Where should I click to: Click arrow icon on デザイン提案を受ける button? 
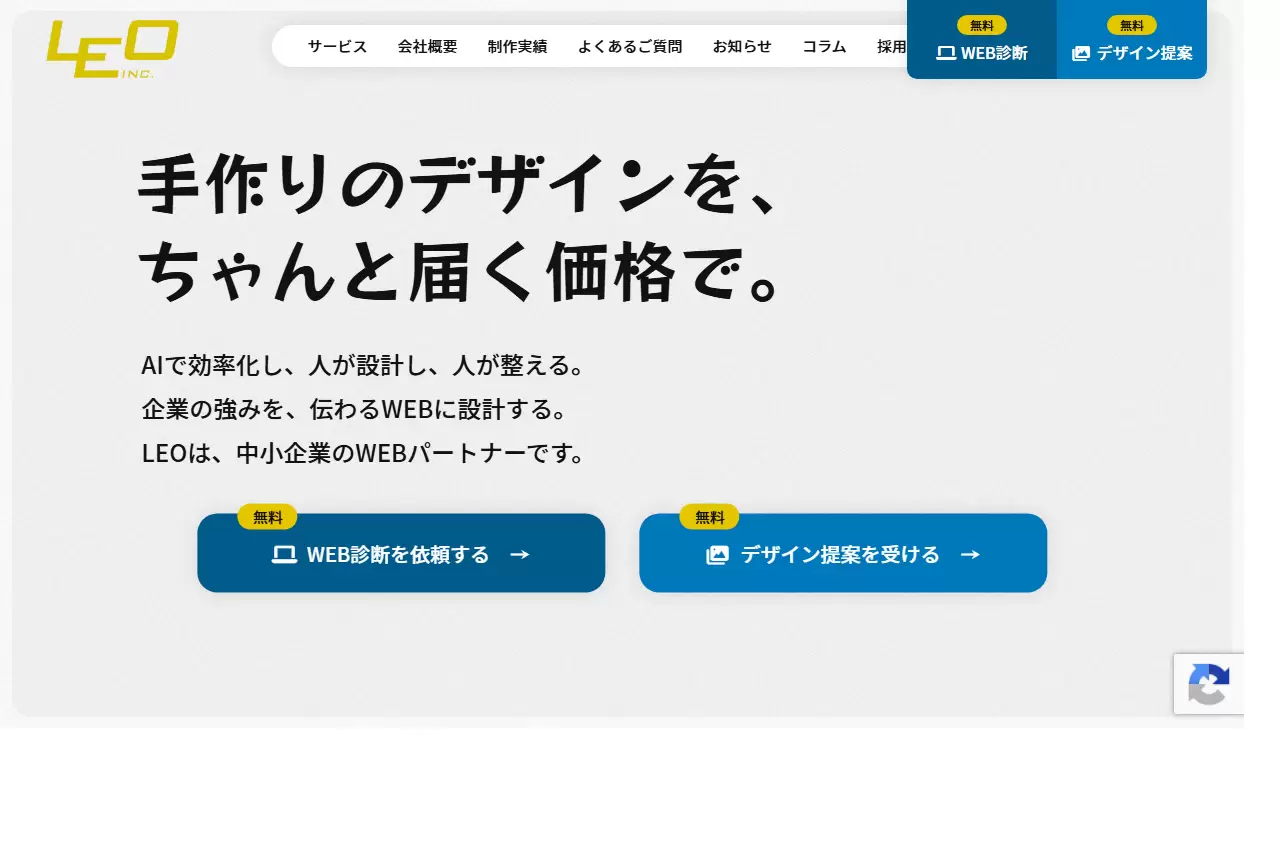[970, 554]
